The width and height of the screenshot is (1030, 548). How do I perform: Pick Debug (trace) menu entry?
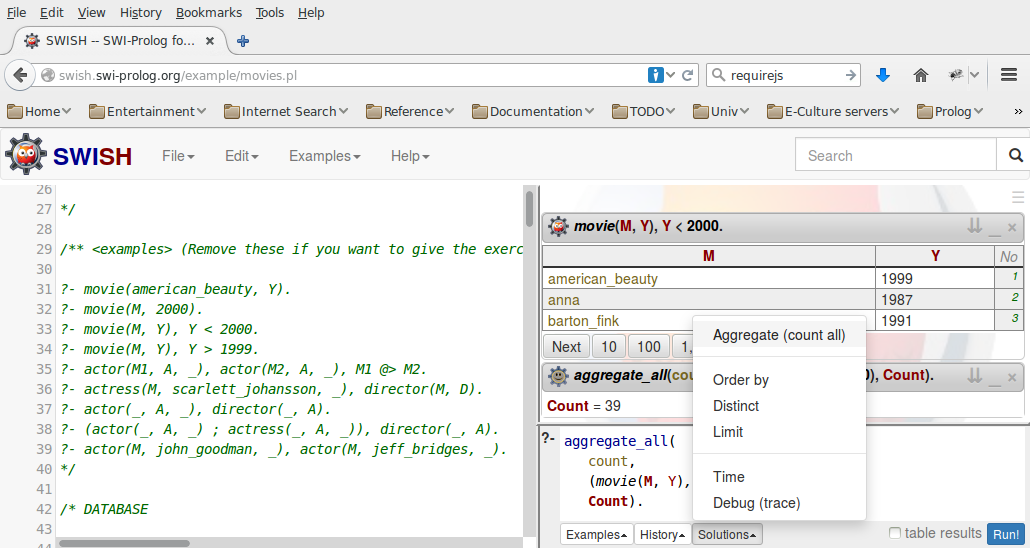(x=756, y=503)
